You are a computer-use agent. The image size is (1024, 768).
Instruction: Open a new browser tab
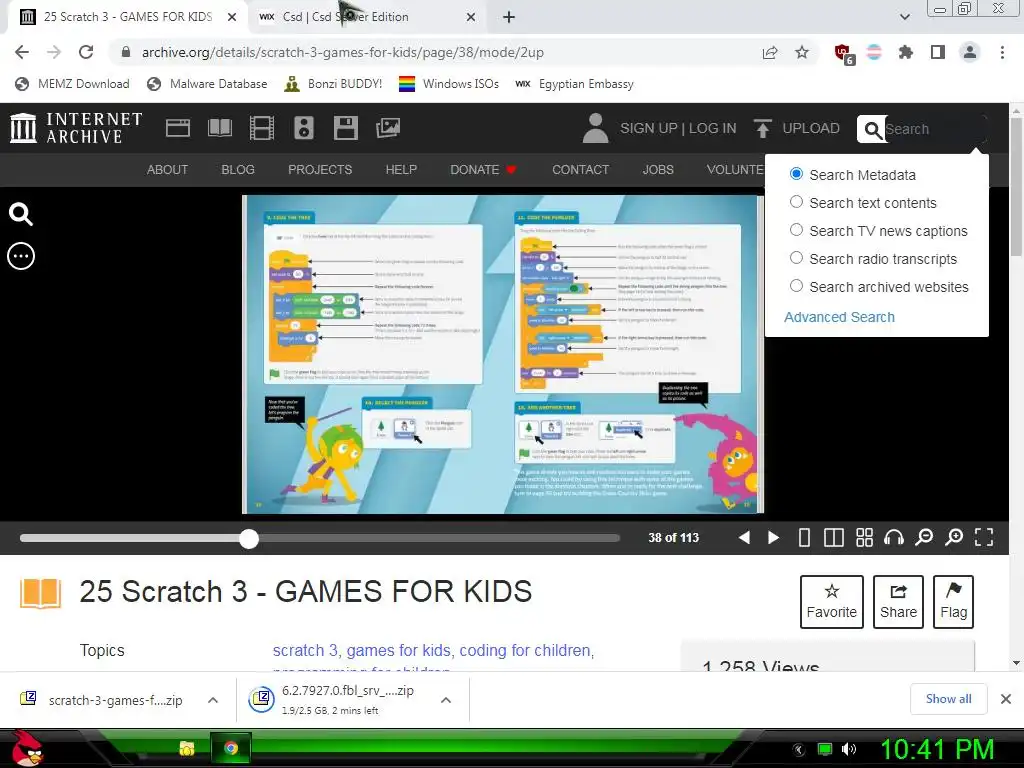point(509,17)
